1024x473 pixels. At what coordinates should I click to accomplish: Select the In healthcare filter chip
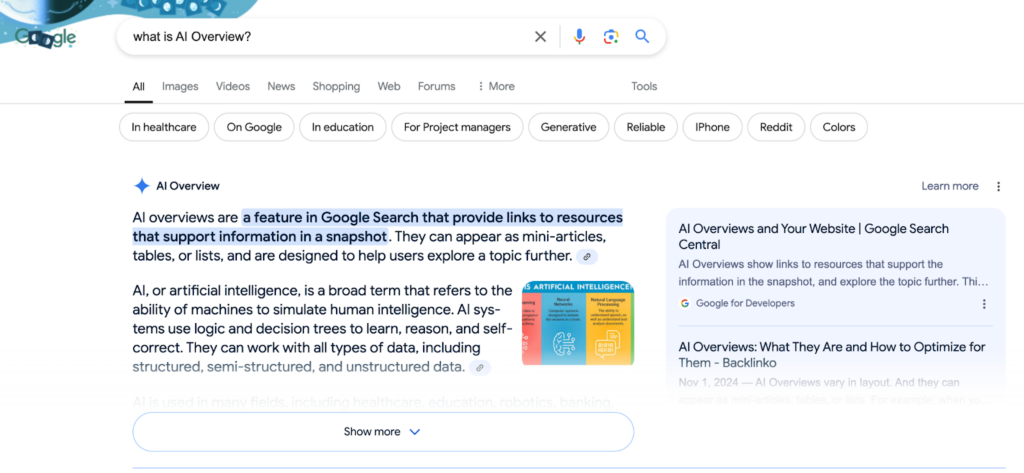[164, 127]
